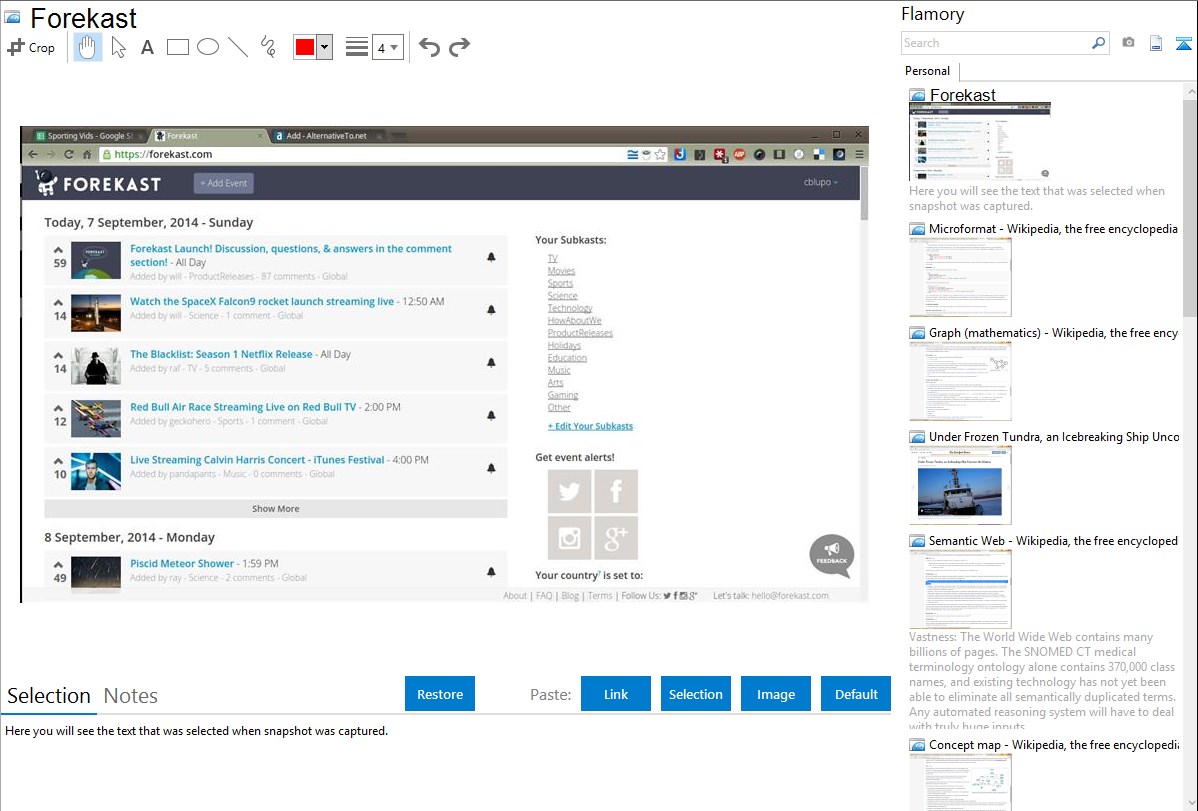Switch to the Notes tab
The image size is (1198, 811).
point(131,696)
